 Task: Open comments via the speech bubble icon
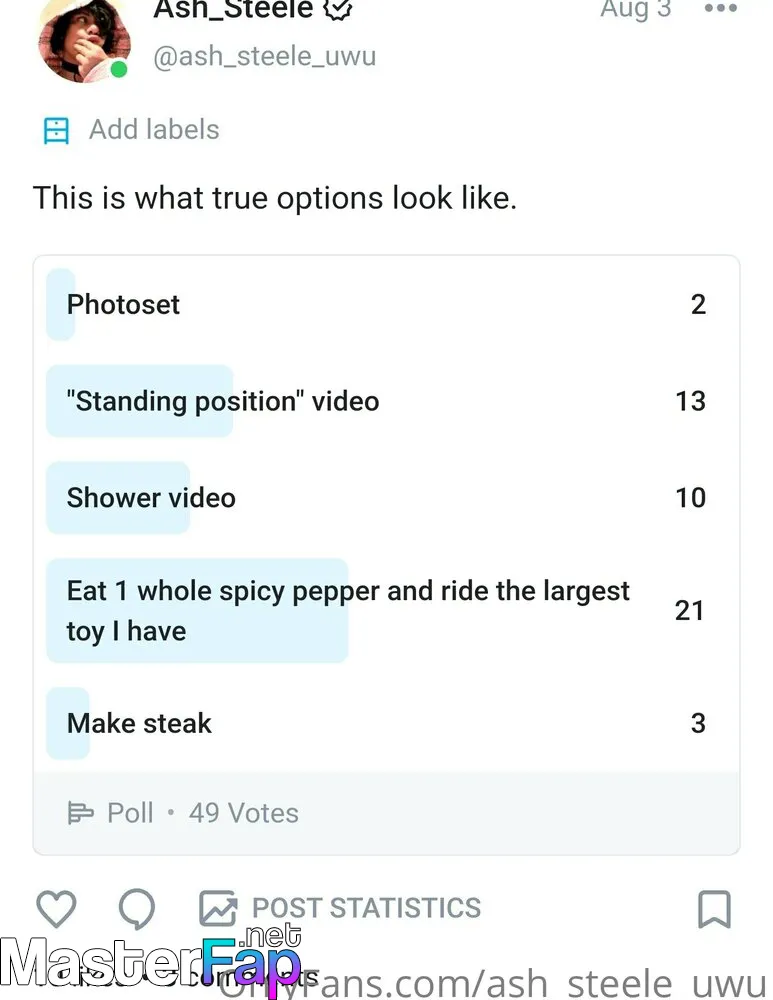coord(137,908)
